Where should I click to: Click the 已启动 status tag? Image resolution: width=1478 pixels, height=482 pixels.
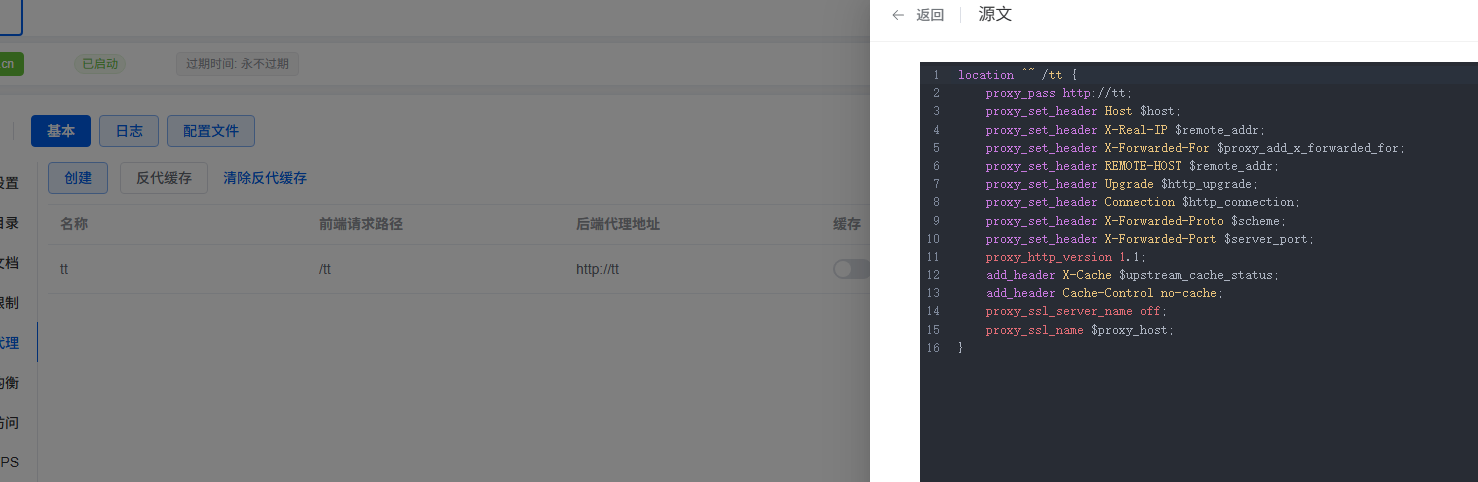click(100, 64)
